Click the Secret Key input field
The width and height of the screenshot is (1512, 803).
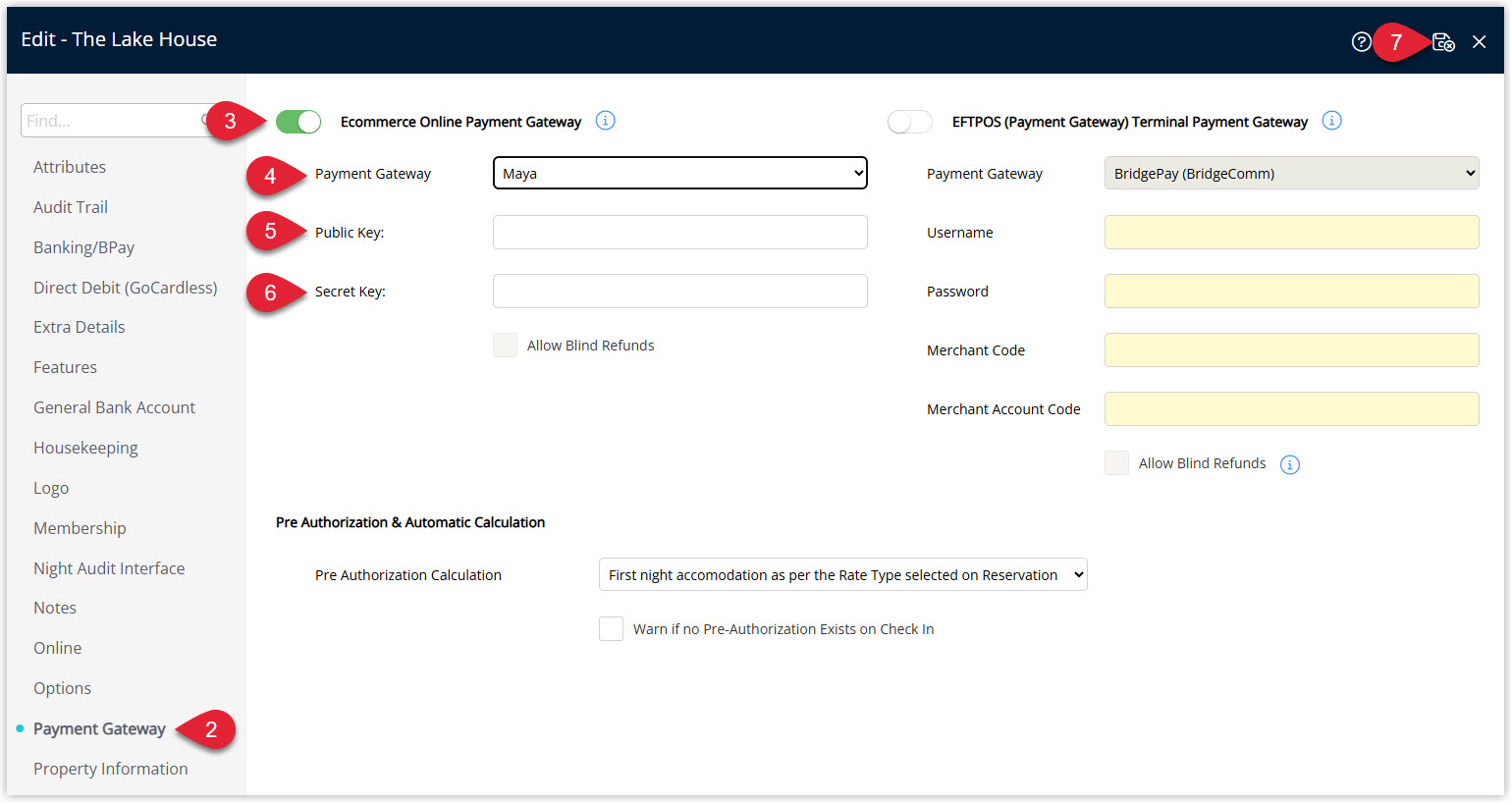tap(680, 291)
